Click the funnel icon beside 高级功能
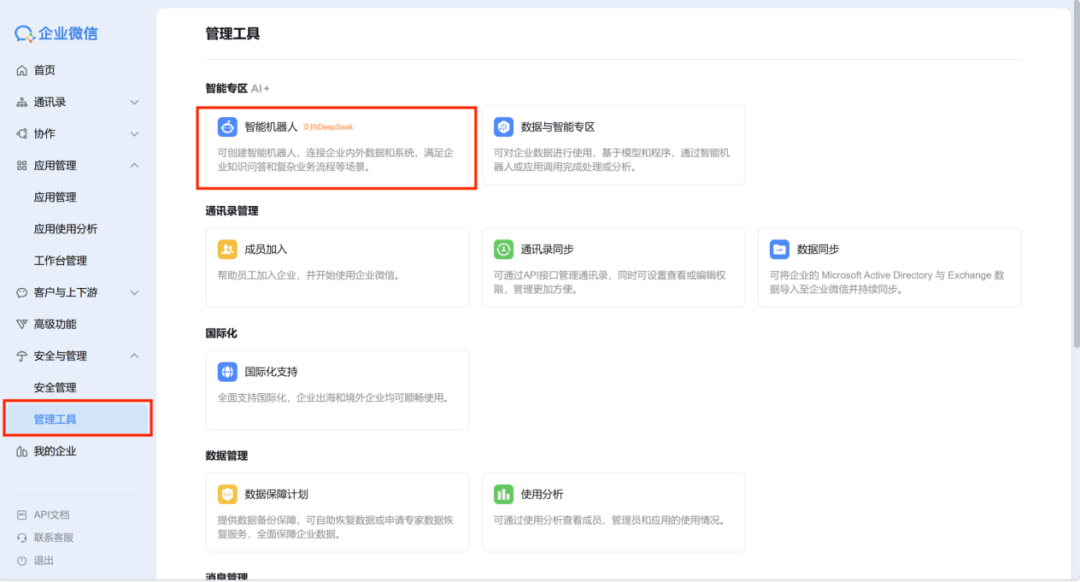The image size is (1080, 582). pos(22,324)
